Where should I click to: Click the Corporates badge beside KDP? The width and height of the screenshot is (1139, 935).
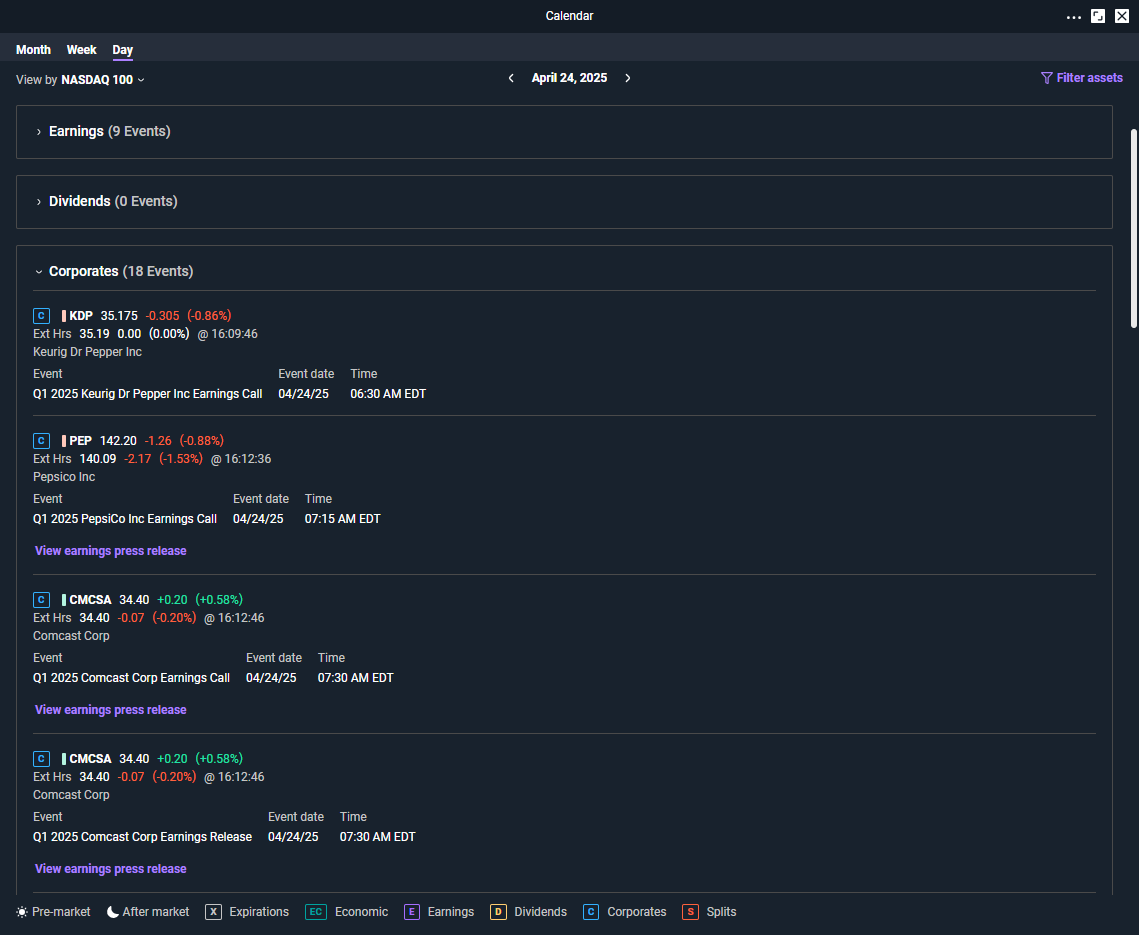(41, 316)
